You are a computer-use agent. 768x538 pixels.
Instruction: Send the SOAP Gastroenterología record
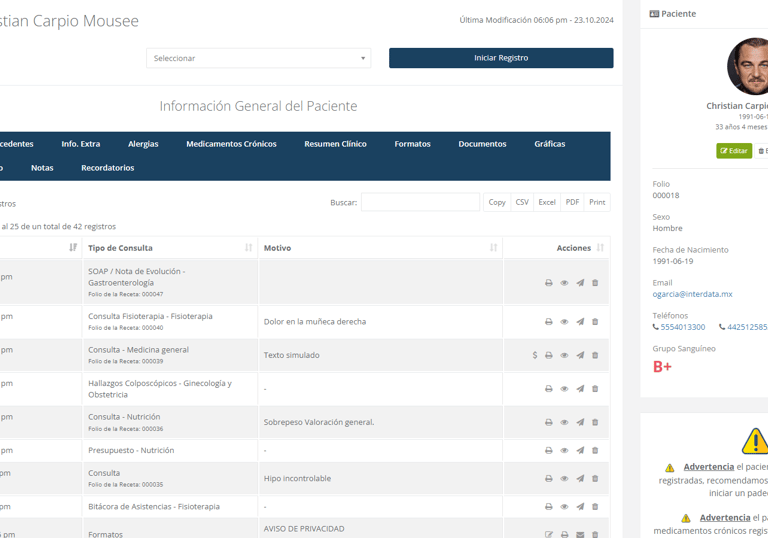580,283
